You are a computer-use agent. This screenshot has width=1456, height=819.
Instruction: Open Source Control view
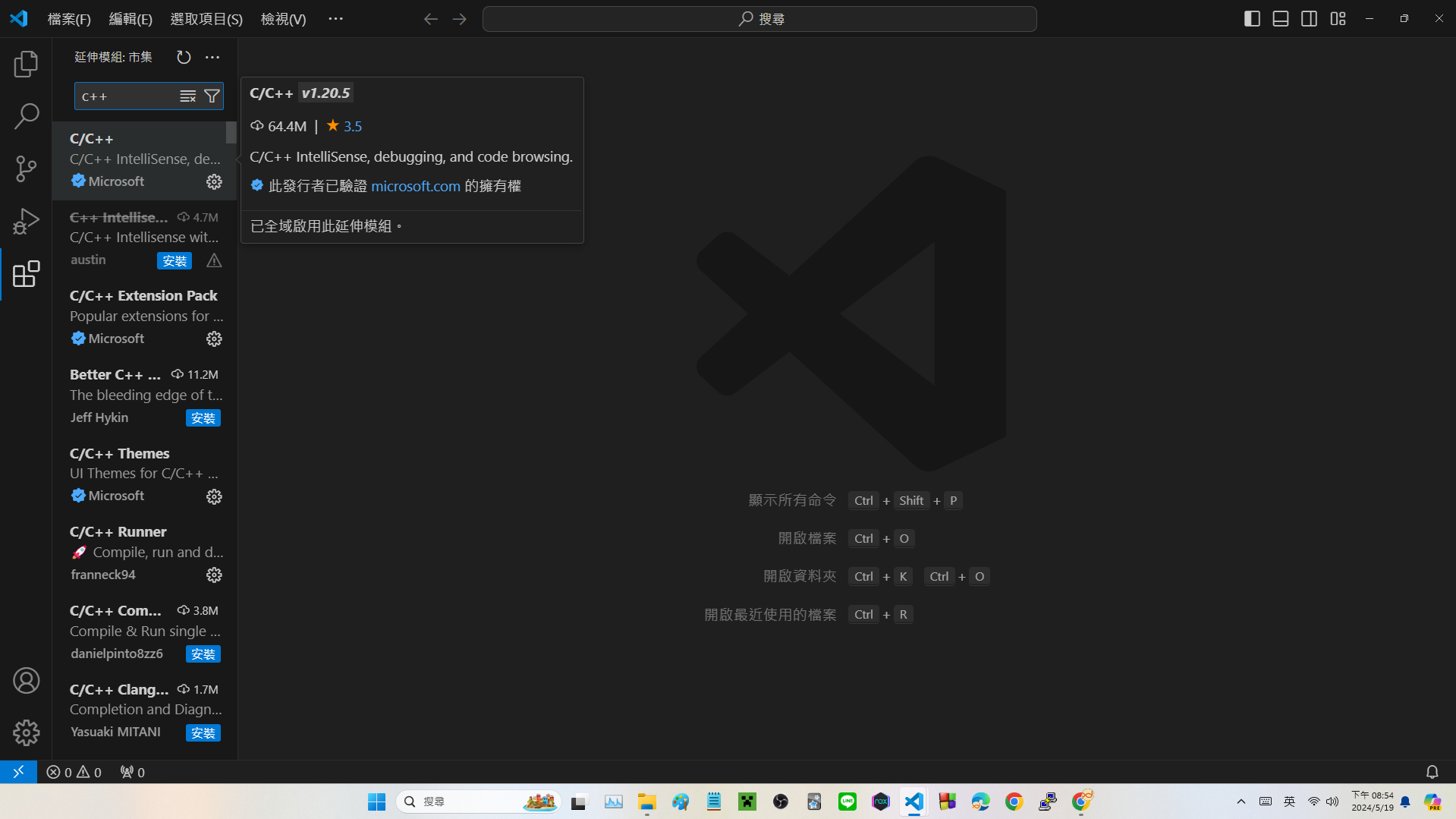point(26,169)
